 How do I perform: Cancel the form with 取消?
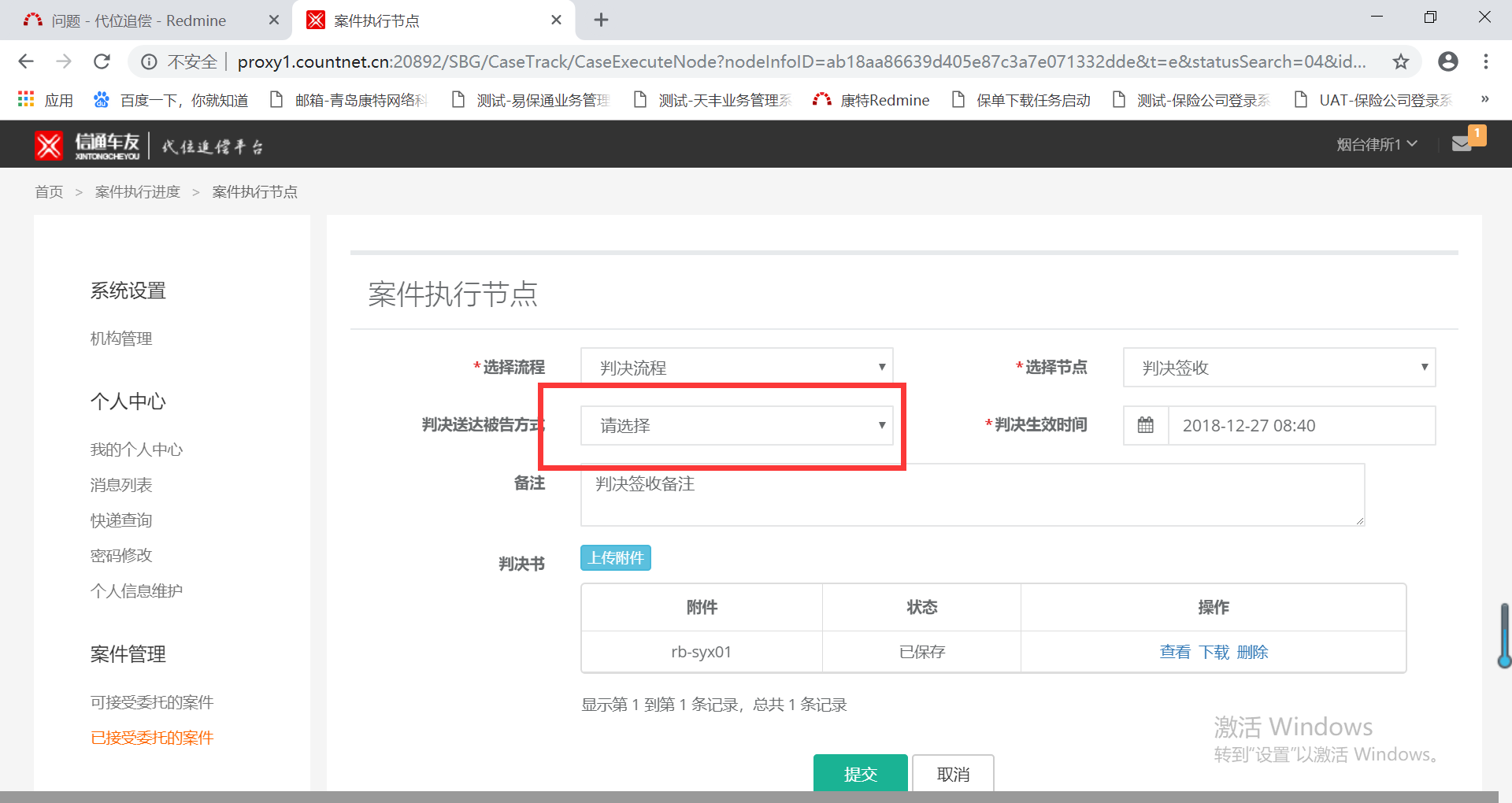pyautogui.click(x=953, y=773)
